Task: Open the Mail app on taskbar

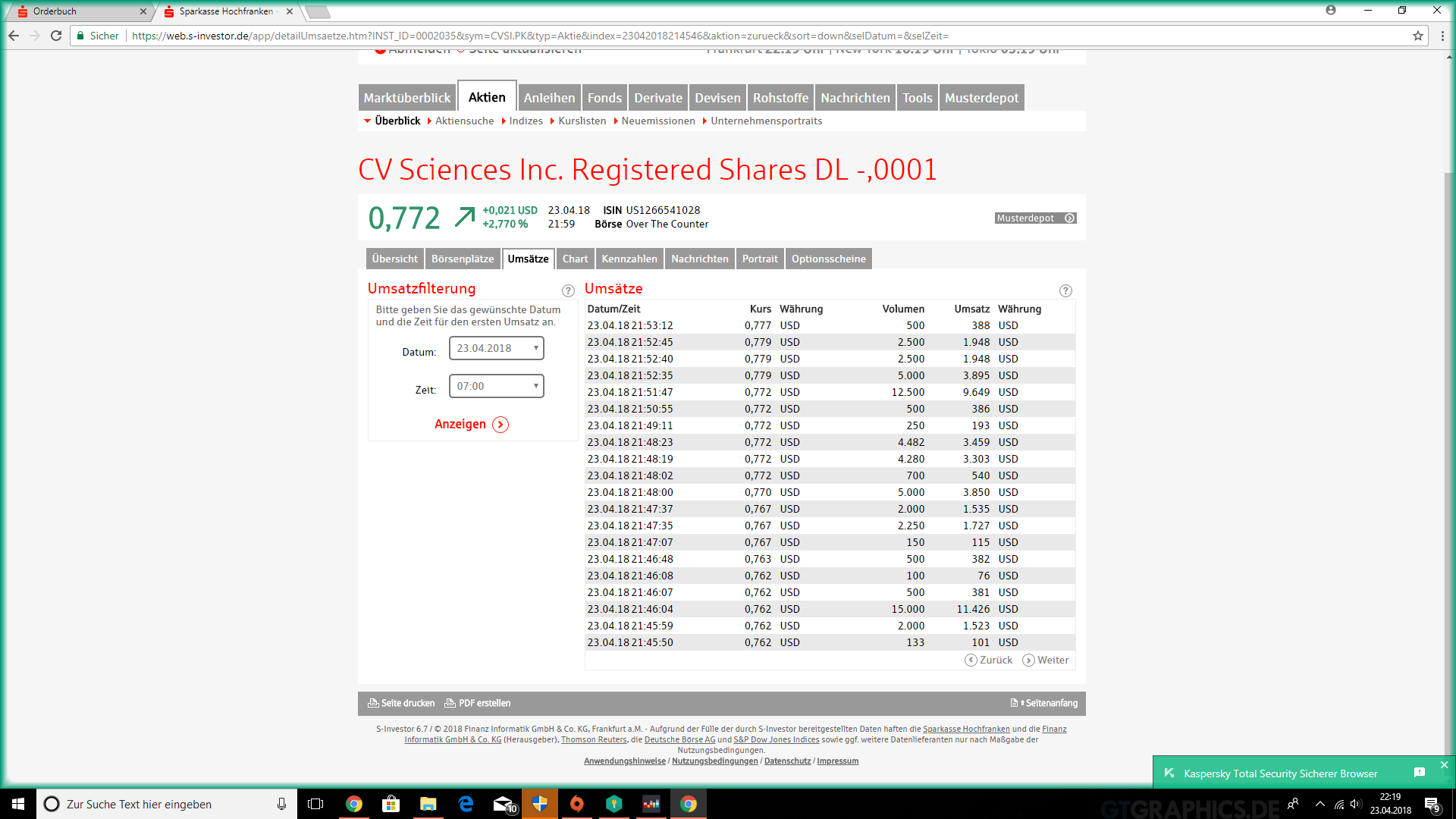Action: coord(504,804)
